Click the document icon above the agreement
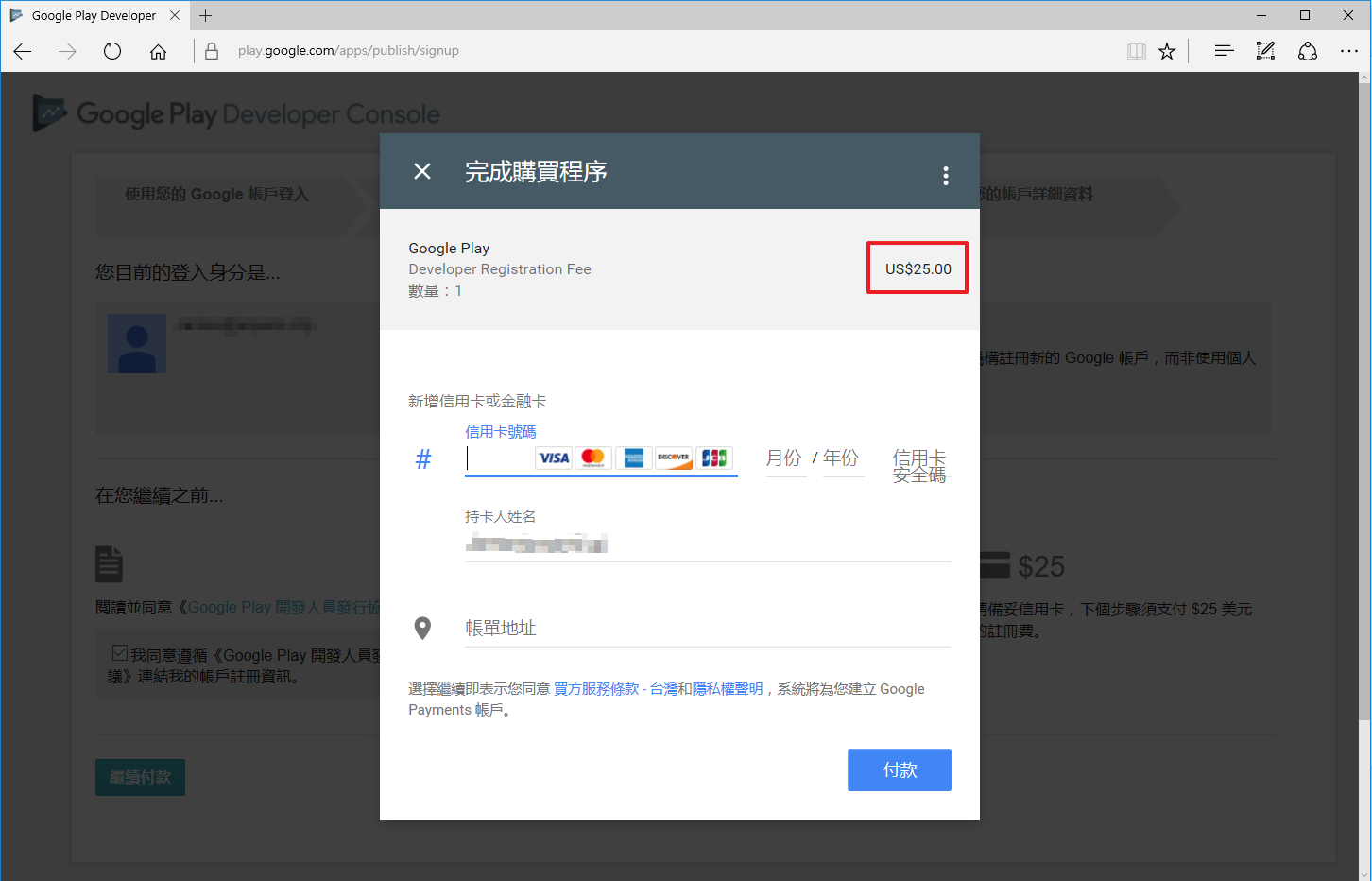 point(110,564)
